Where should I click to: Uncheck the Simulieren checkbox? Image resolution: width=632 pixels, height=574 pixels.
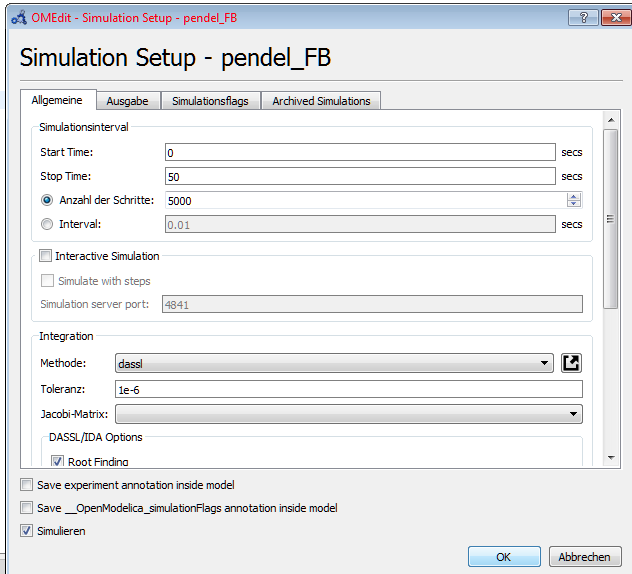click(x=26, y=531)
